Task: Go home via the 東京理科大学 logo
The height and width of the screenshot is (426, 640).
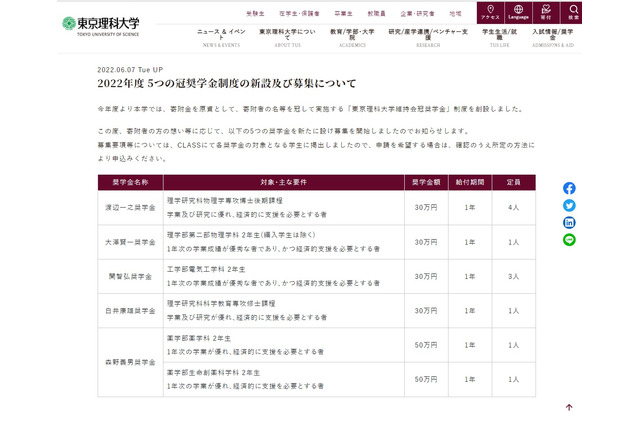Action: pyautogui.click(x=101, y=26)
